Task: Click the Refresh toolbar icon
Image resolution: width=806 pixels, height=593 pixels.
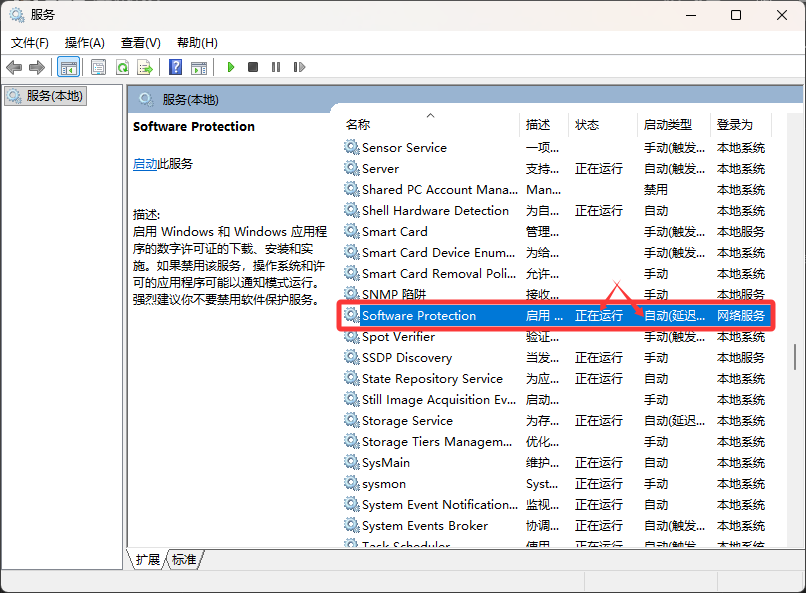Action: [x=122, y=67]
